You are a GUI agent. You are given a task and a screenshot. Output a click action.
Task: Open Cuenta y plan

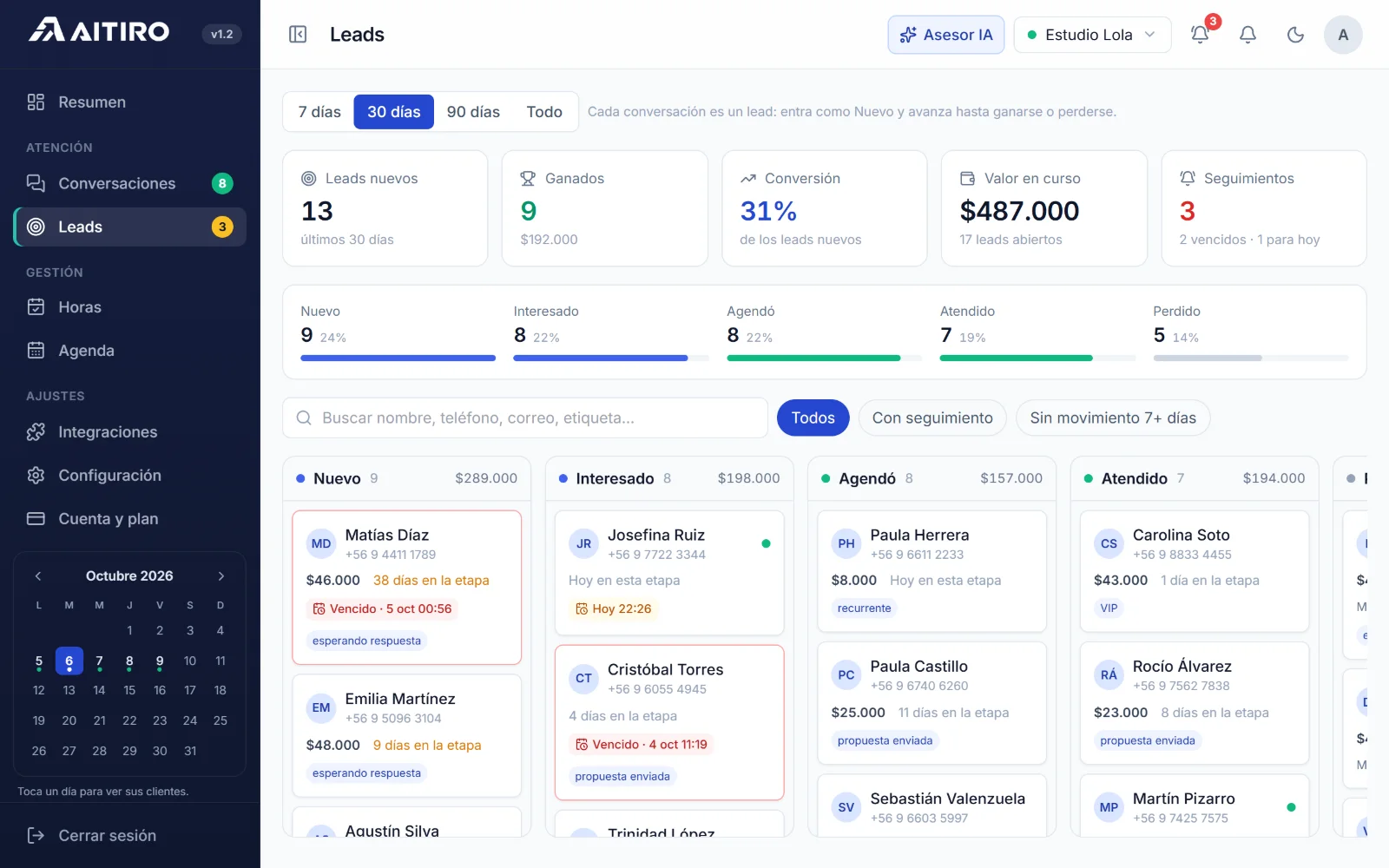[130, 519]
